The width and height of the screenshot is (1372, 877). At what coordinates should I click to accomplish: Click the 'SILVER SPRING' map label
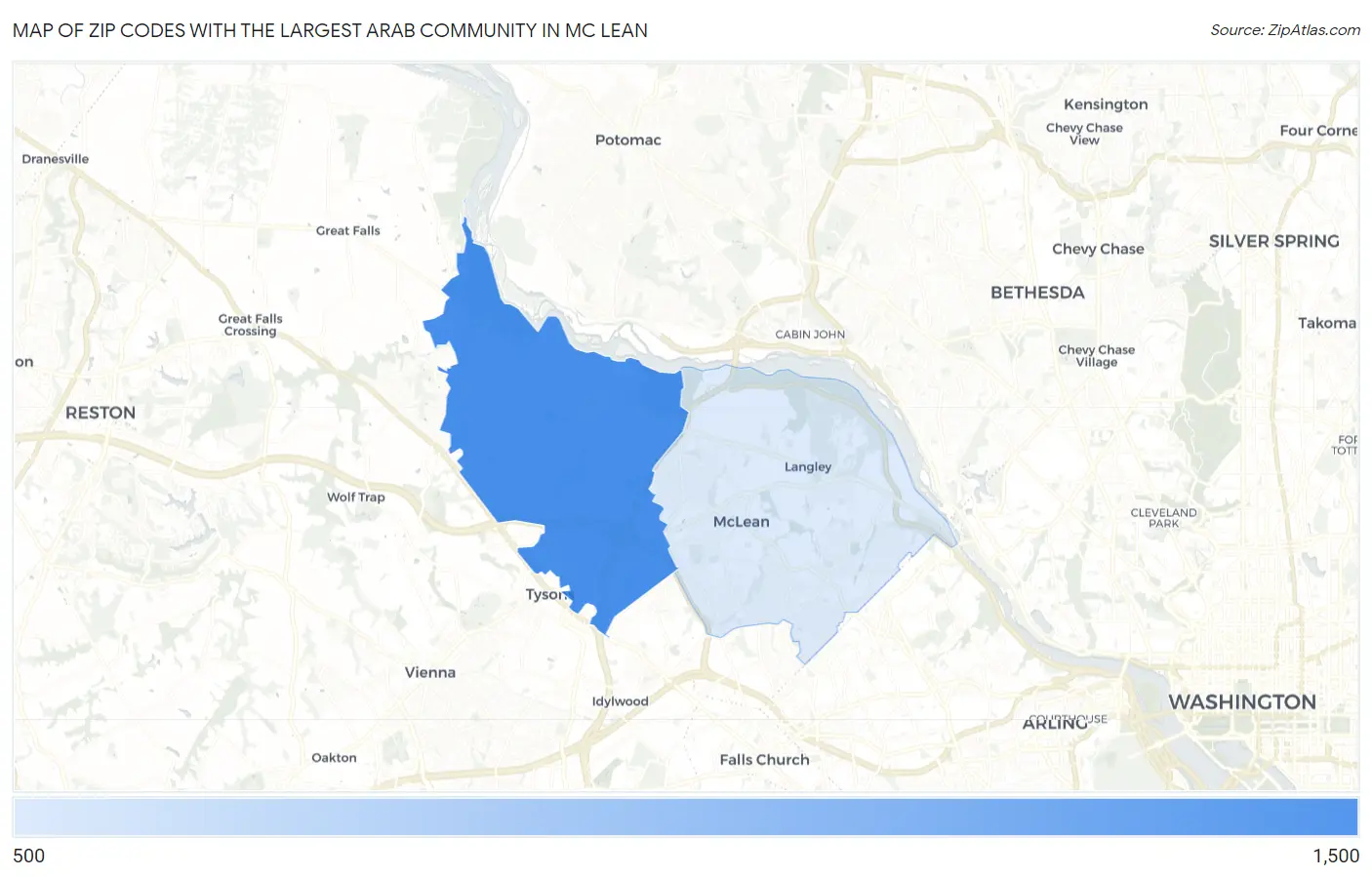[1274, 241]
